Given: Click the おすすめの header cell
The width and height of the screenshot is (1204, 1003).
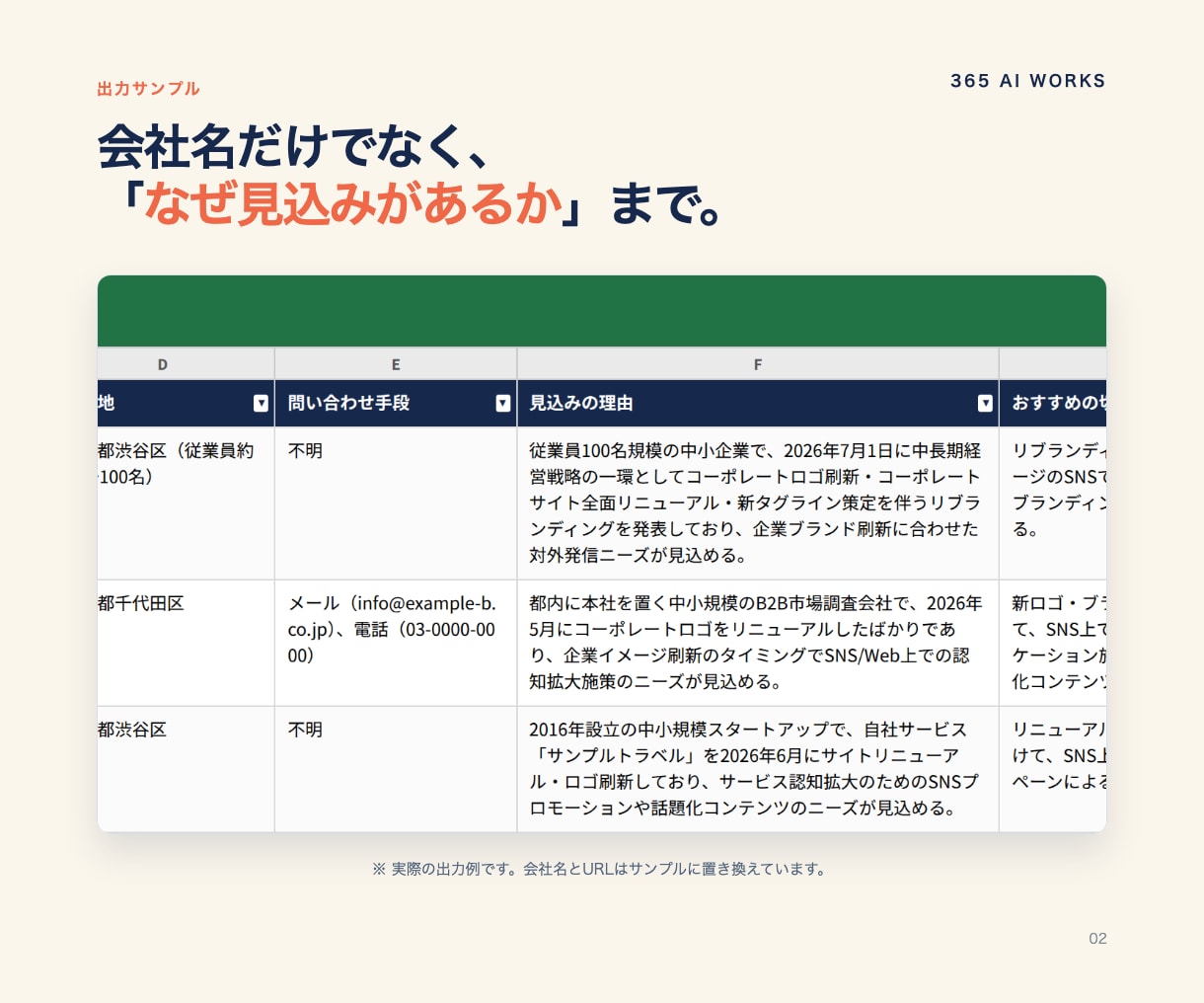Looking at the screenshot, I should pyautogui.click(x=1053, y=403).
